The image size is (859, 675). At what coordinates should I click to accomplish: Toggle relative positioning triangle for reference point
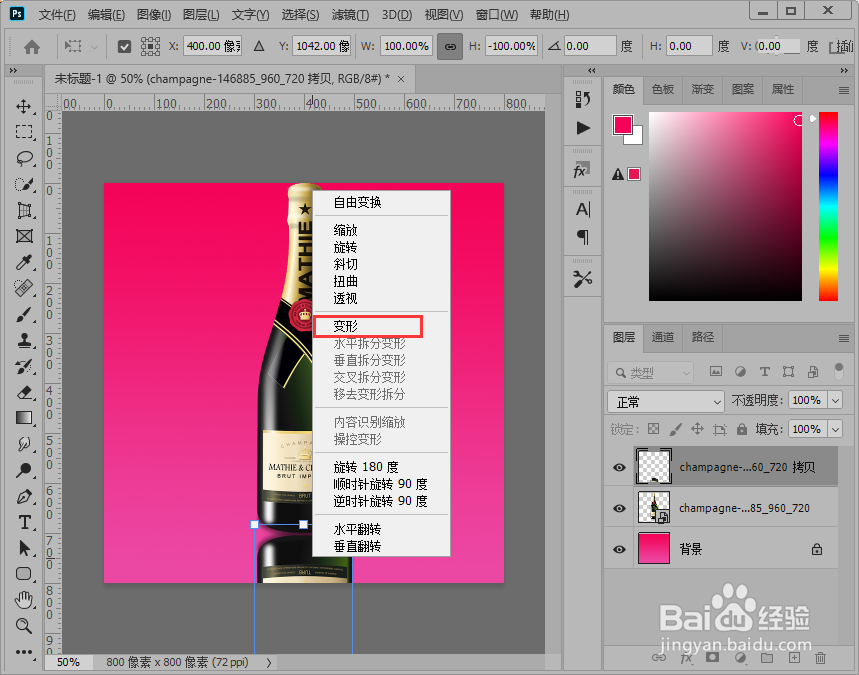(x=259, y=47)
